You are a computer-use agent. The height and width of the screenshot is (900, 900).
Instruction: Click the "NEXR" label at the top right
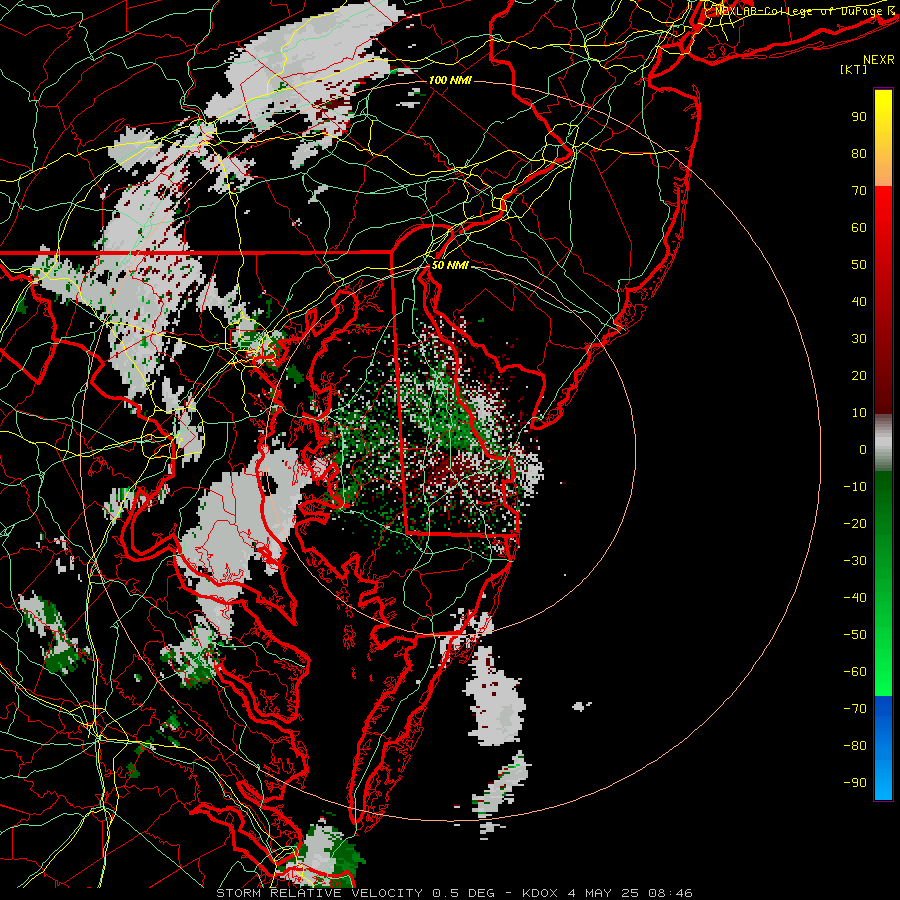click(879, 60)
